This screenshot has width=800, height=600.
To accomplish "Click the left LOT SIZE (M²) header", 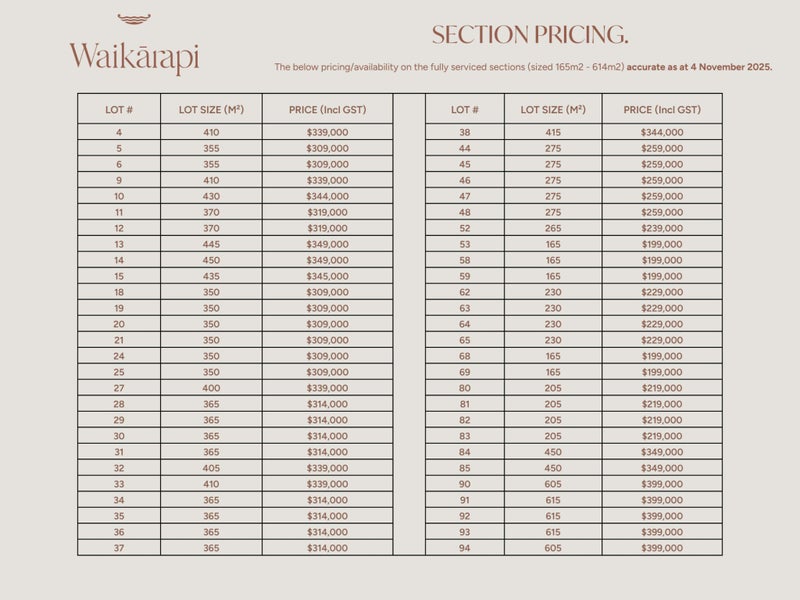I will point(211,109).
